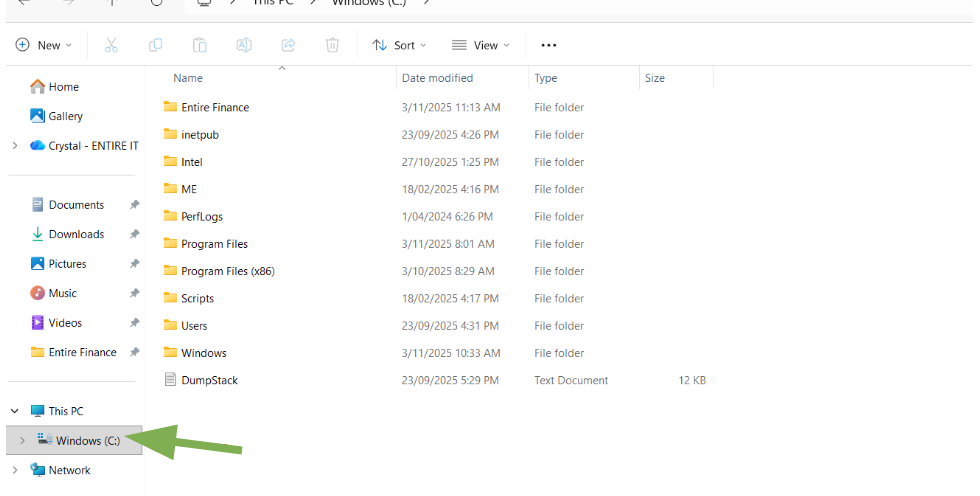Click the Delete trash can icon
This screenshot has width=980, height=496.
(x=332, y=45)
